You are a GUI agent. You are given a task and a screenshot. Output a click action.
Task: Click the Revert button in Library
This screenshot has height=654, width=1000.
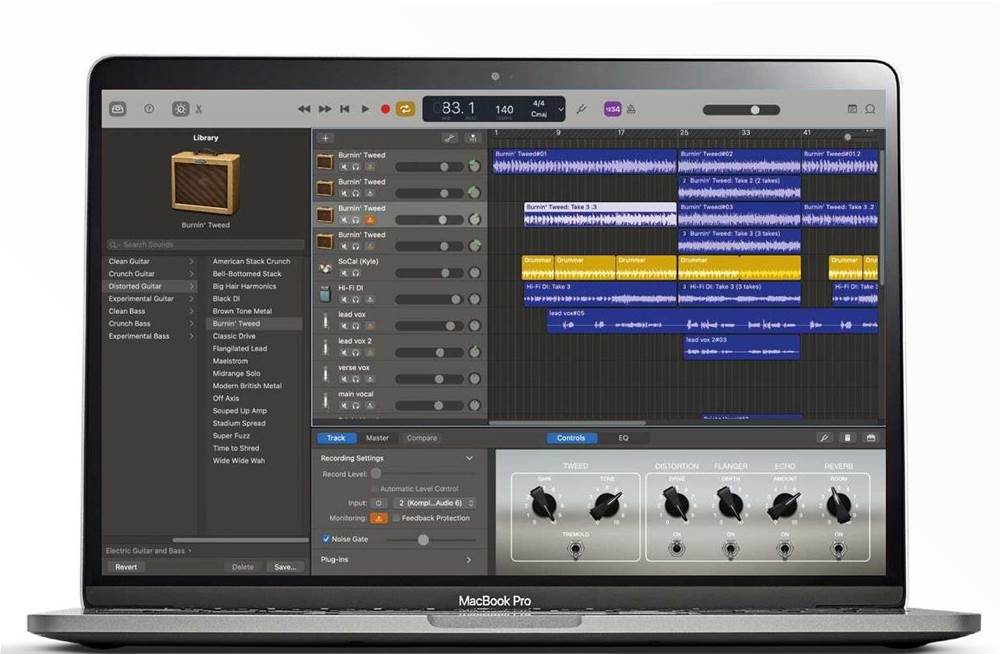(x=126, y=567)
